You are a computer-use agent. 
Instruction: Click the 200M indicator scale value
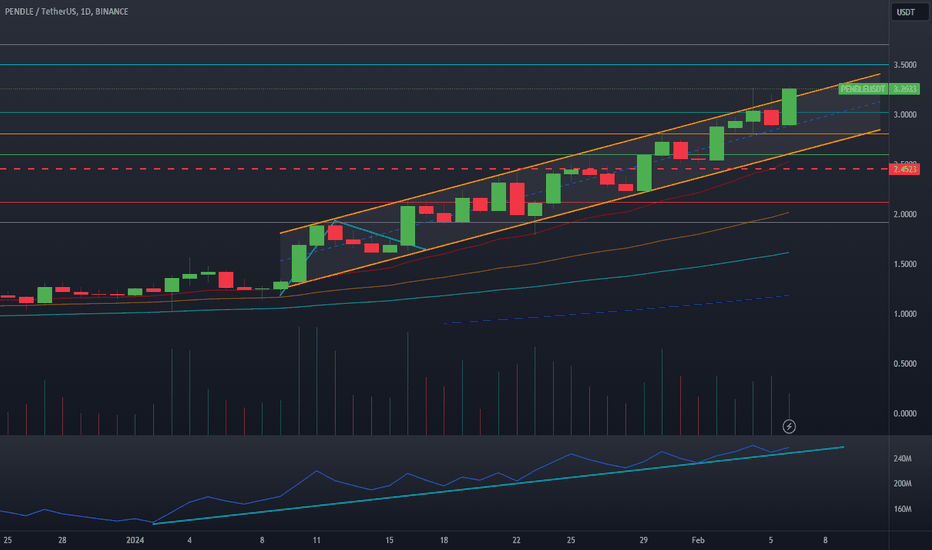[x=902, y=483]
